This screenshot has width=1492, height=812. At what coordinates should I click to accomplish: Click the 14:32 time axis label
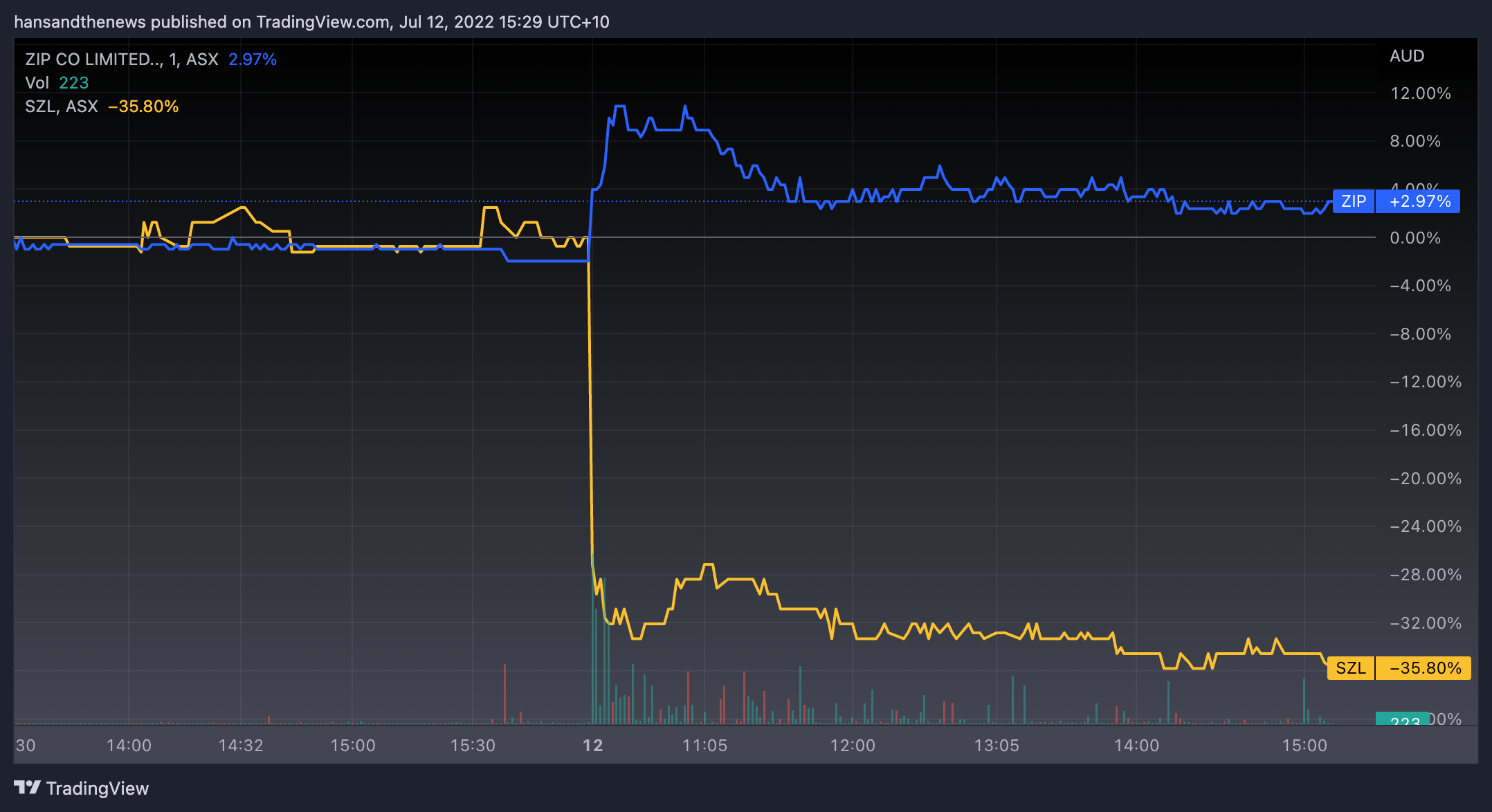point(241,746)
